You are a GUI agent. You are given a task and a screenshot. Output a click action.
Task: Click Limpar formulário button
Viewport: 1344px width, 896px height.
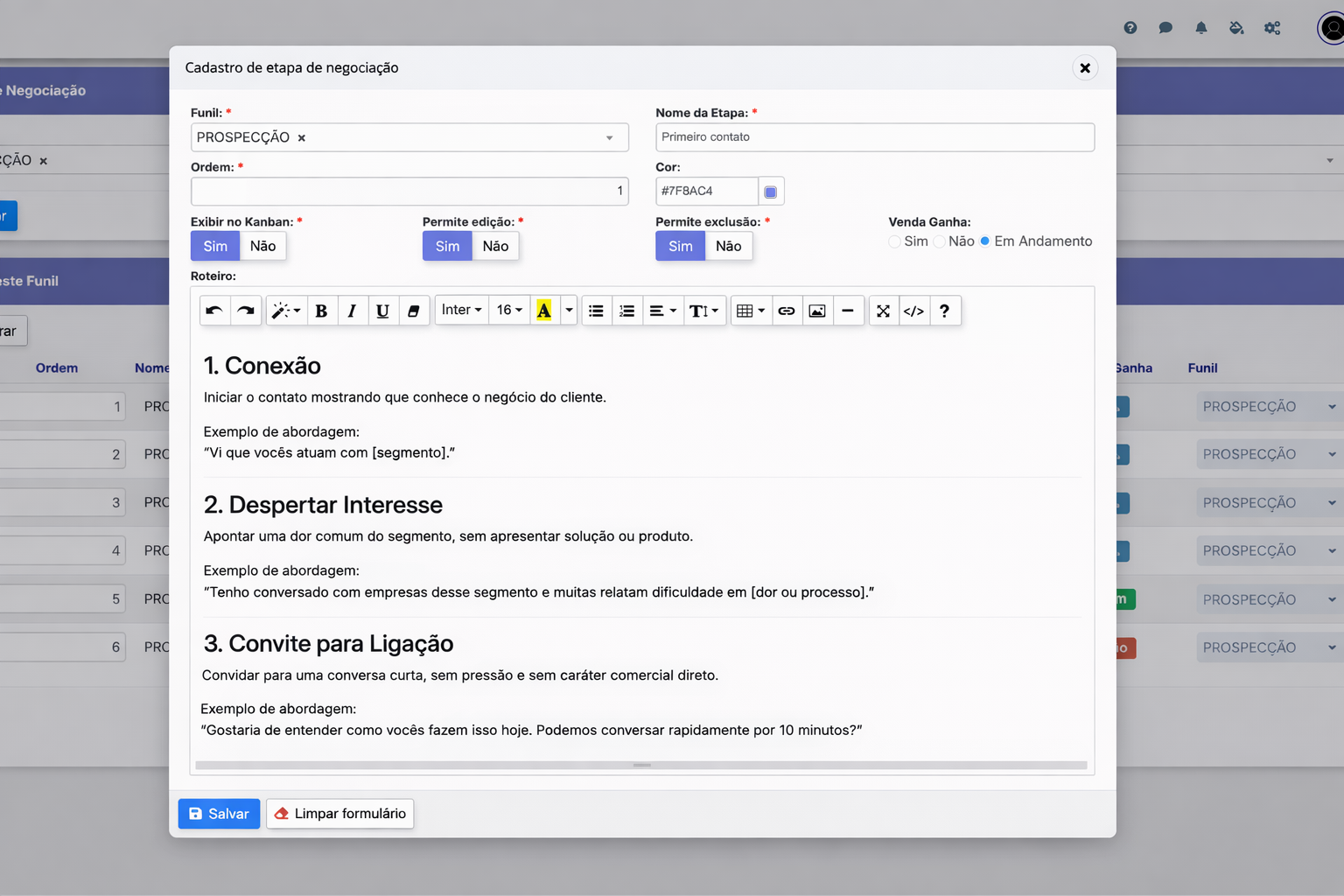pyautogui.click(x=340, y=814)
